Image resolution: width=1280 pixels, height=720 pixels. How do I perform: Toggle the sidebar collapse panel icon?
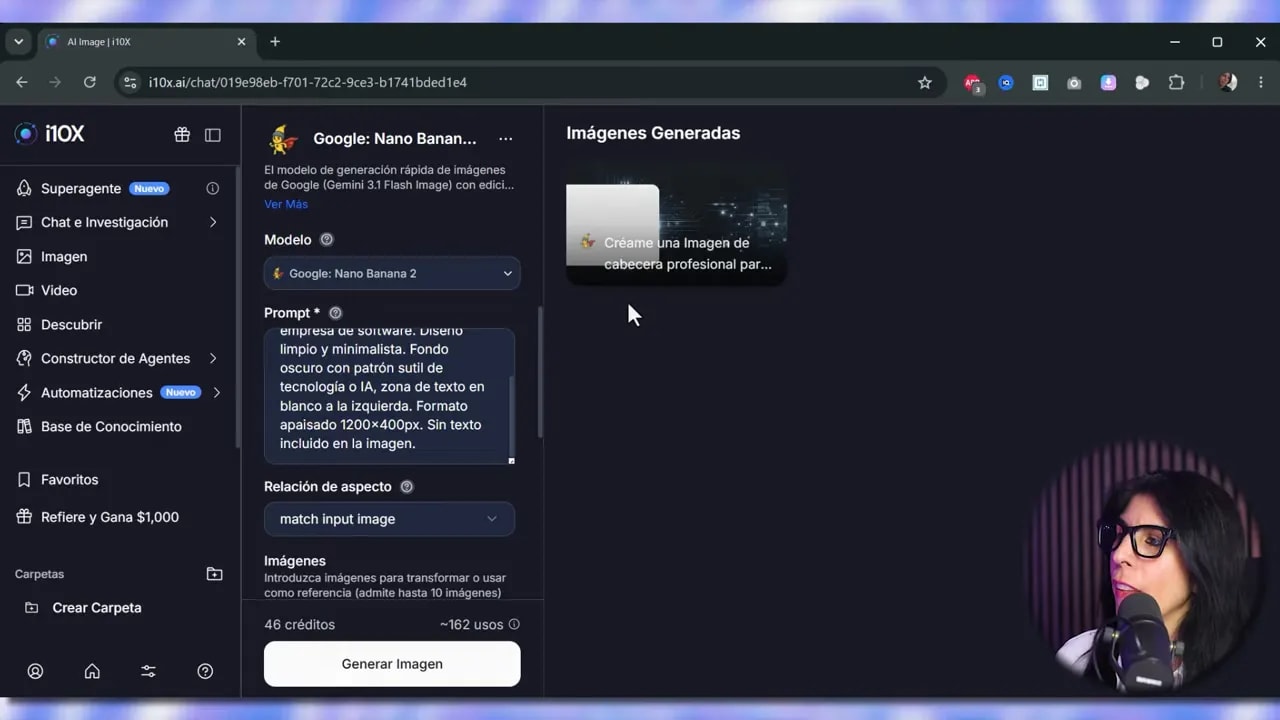[x=213, y=134]
